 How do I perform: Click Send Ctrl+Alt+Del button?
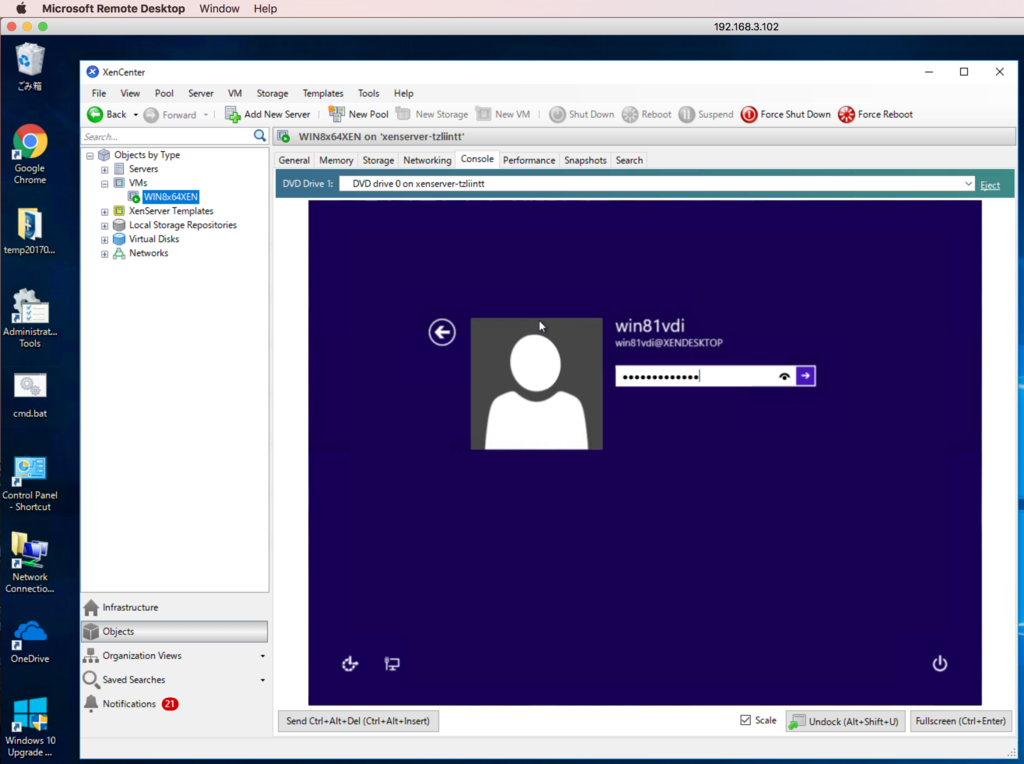(x=358, y=721)
